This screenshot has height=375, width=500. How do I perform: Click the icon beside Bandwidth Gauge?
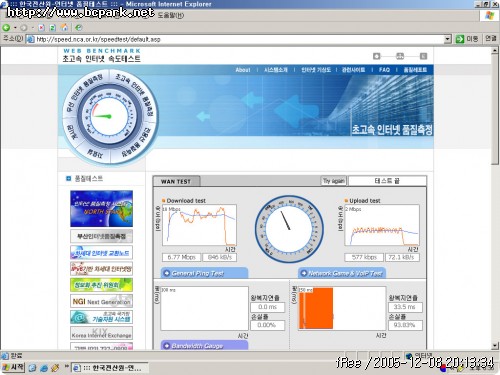[166, 346]
